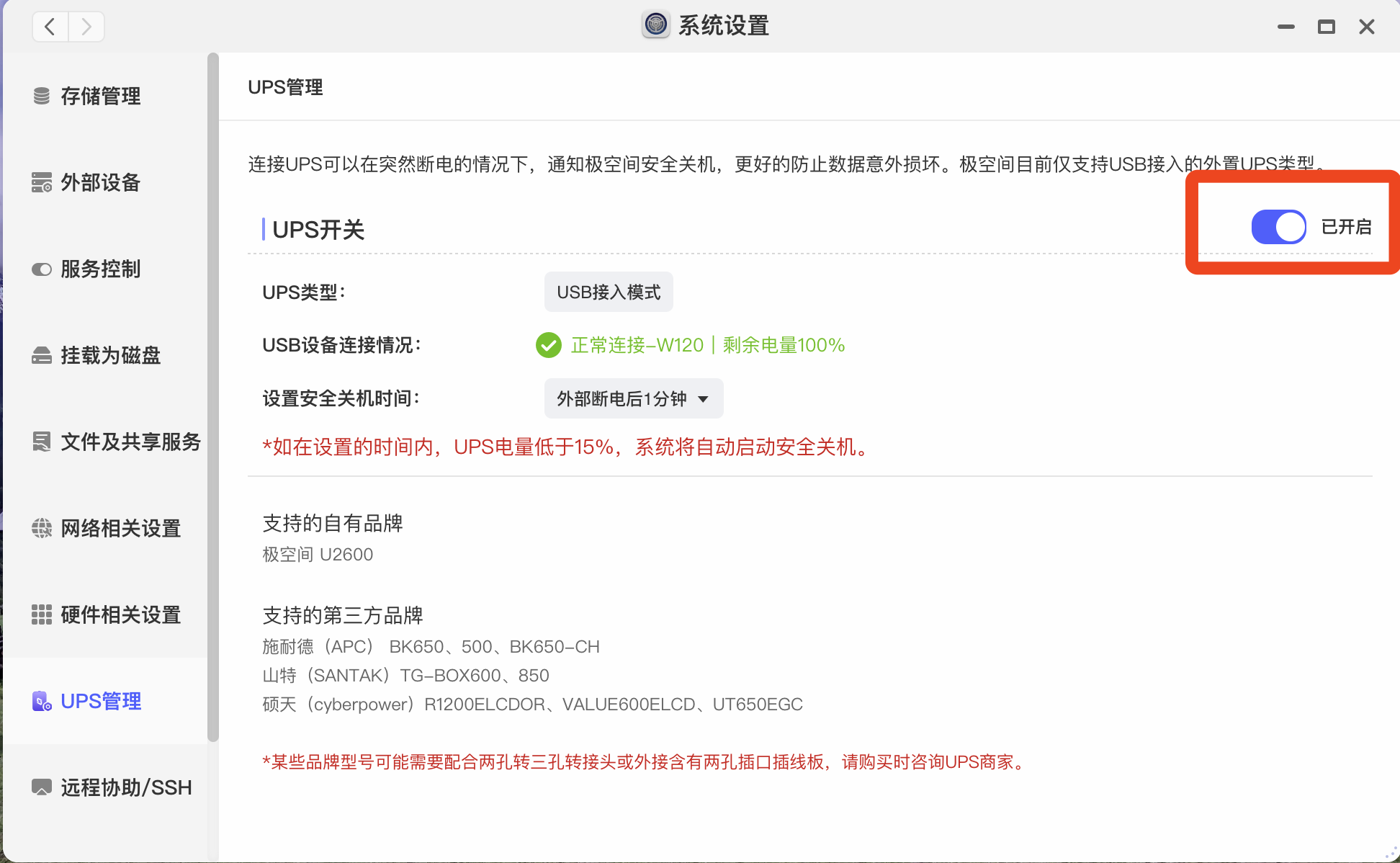Viewport: 1400px width, 863px height.
Task: Select the 挂载为磁盘 mount-as-disk icon
Action: tap(41, 355)
